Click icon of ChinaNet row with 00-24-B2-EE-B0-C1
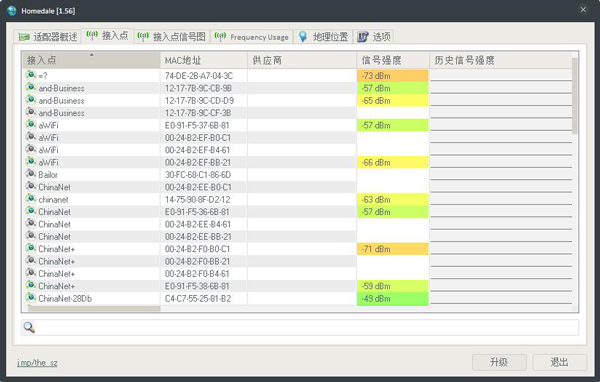Viewport: 600px width, 382px height. click(31, 186)
